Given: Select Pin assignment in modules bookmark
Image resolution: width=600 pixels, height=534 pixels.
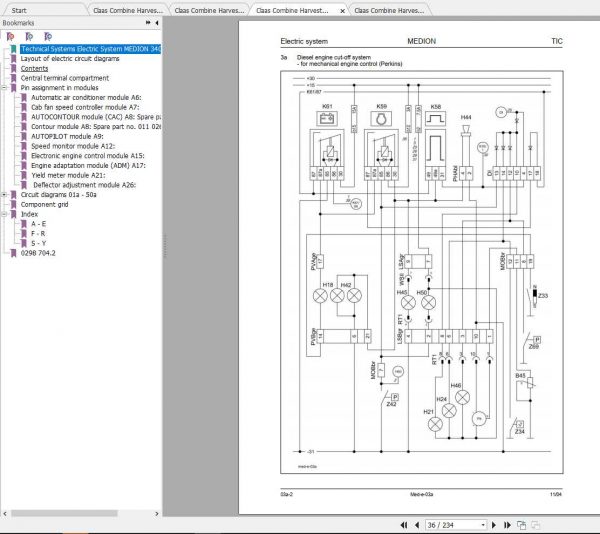Looking at the screenshot, I should (x=59, y=88).
